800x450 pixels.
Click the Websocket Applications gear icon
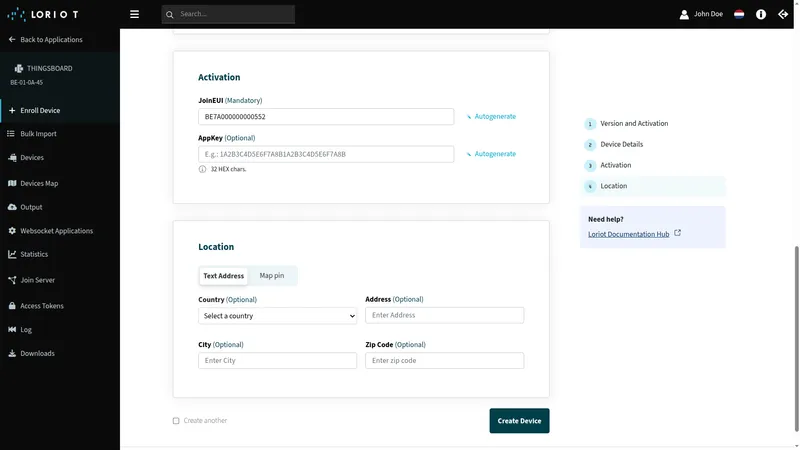coord(12,231)
